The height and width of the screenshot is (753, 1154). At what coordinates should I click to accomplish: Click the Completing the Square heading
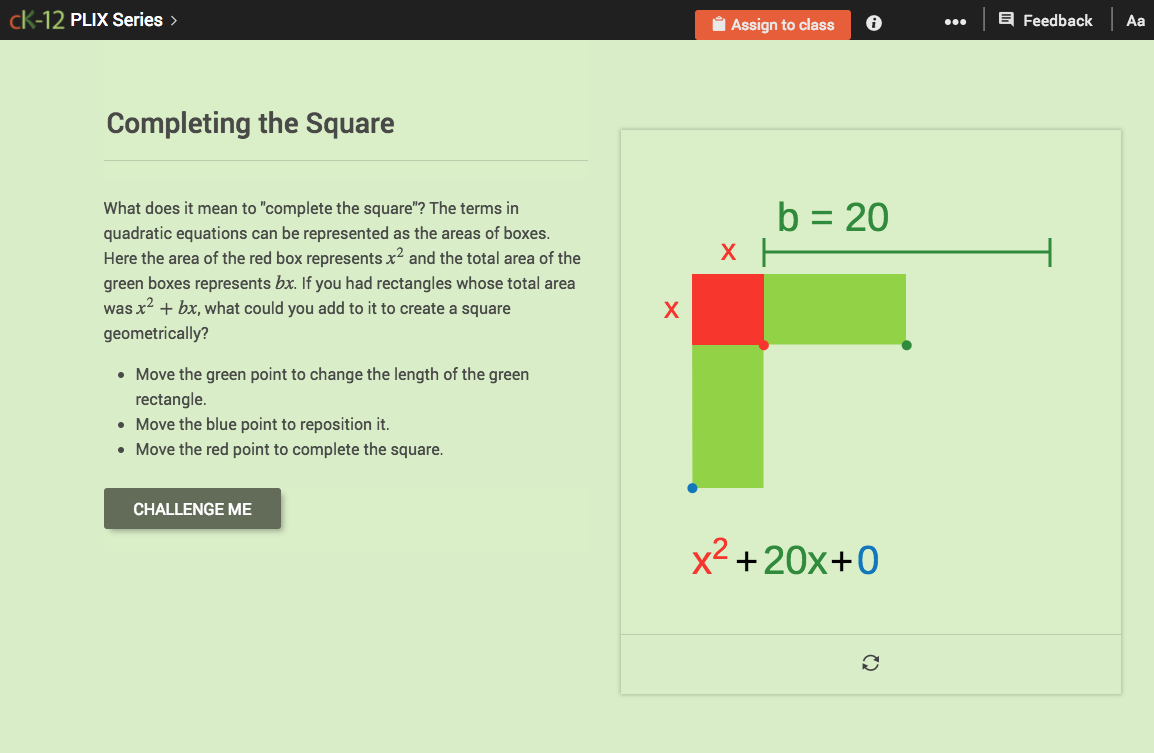click(x=250, y=124)
